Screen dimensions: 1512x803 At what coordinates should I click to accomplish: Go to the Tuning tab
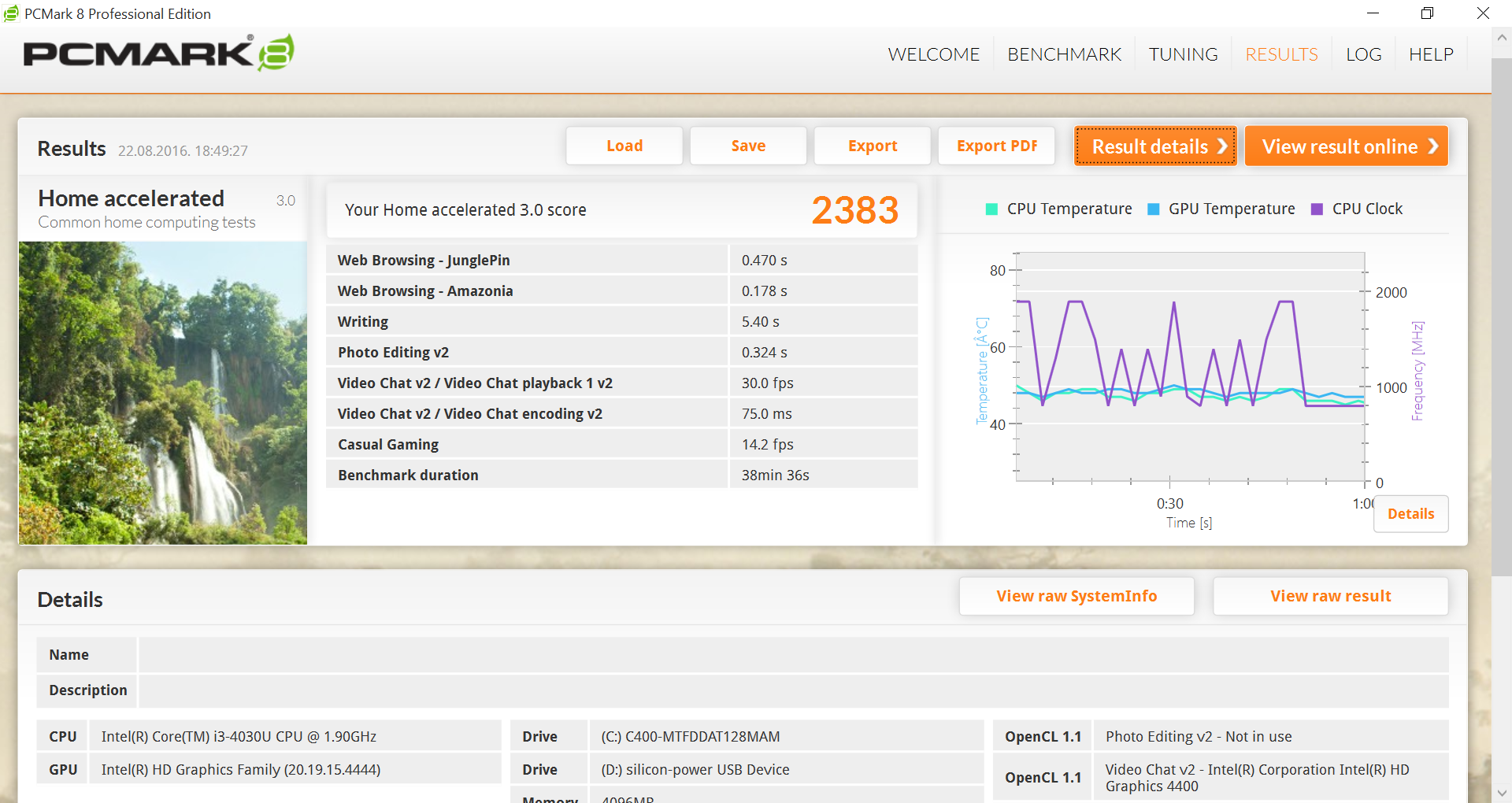(1183, 54)
